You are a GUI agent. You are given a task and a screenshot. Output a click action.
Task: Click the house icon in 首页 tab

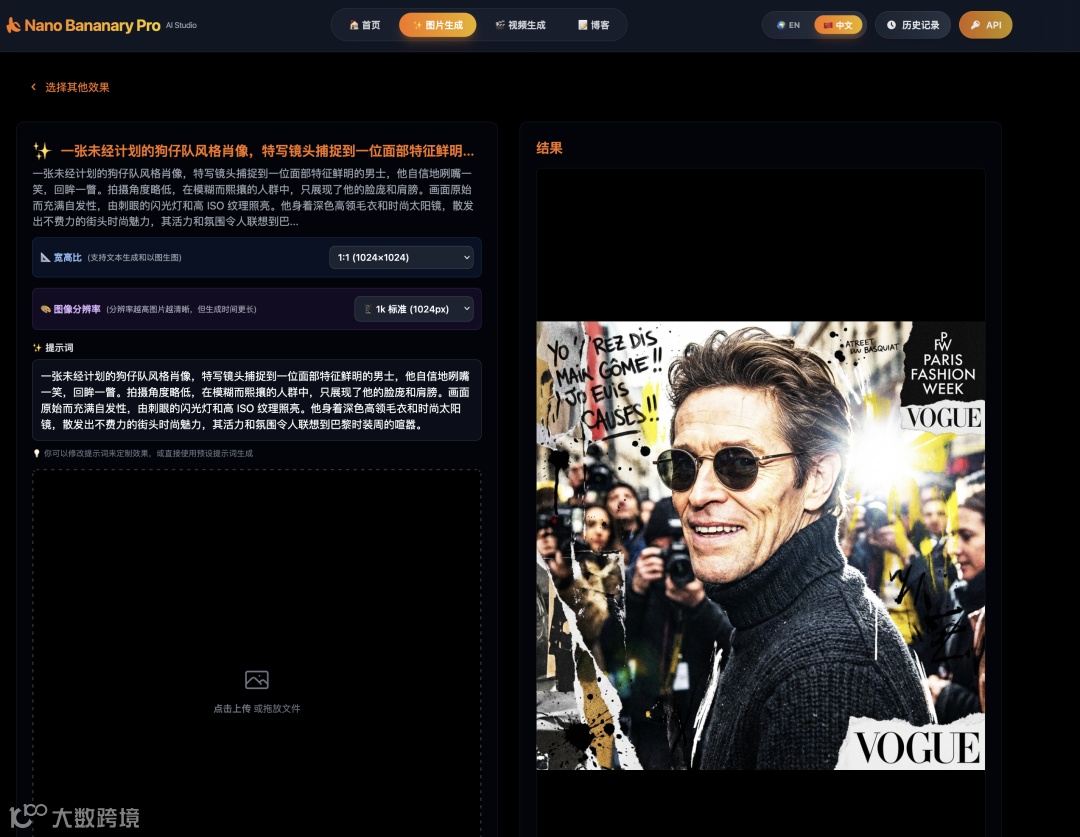354,25
